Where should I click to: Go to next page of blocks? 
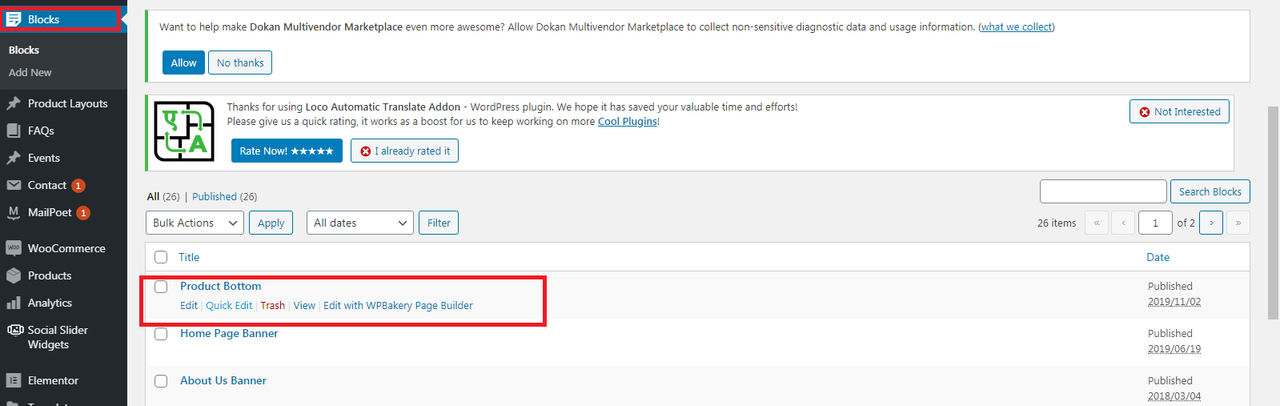click(1211, 223)
